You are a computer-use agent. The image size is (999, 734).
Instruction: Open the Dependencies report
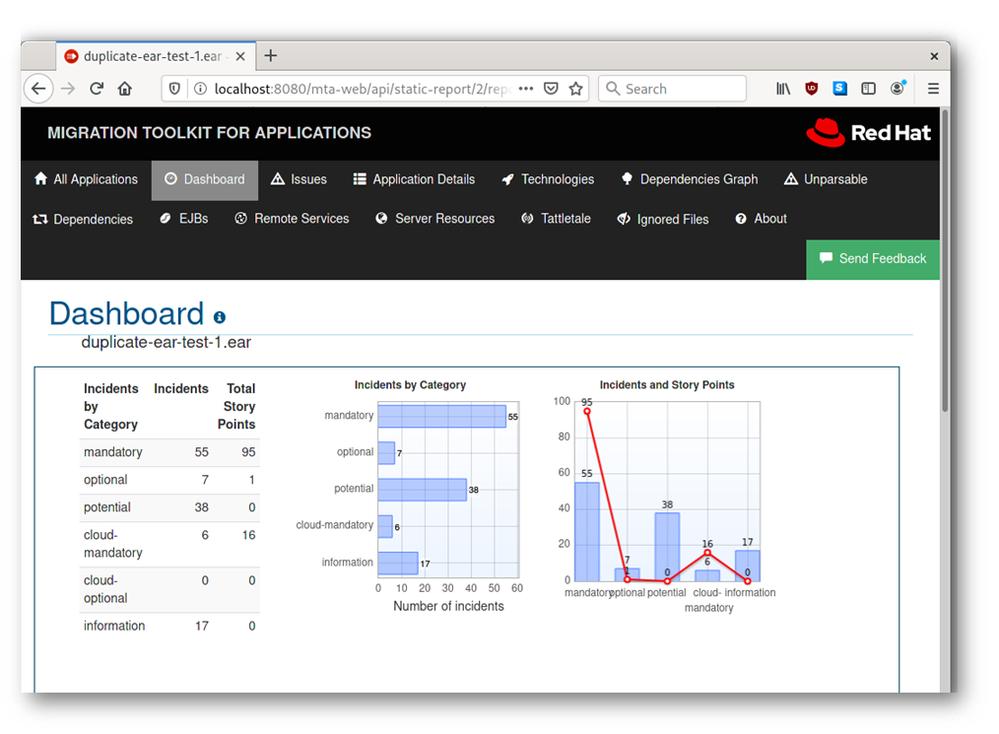tap(83, 219)
